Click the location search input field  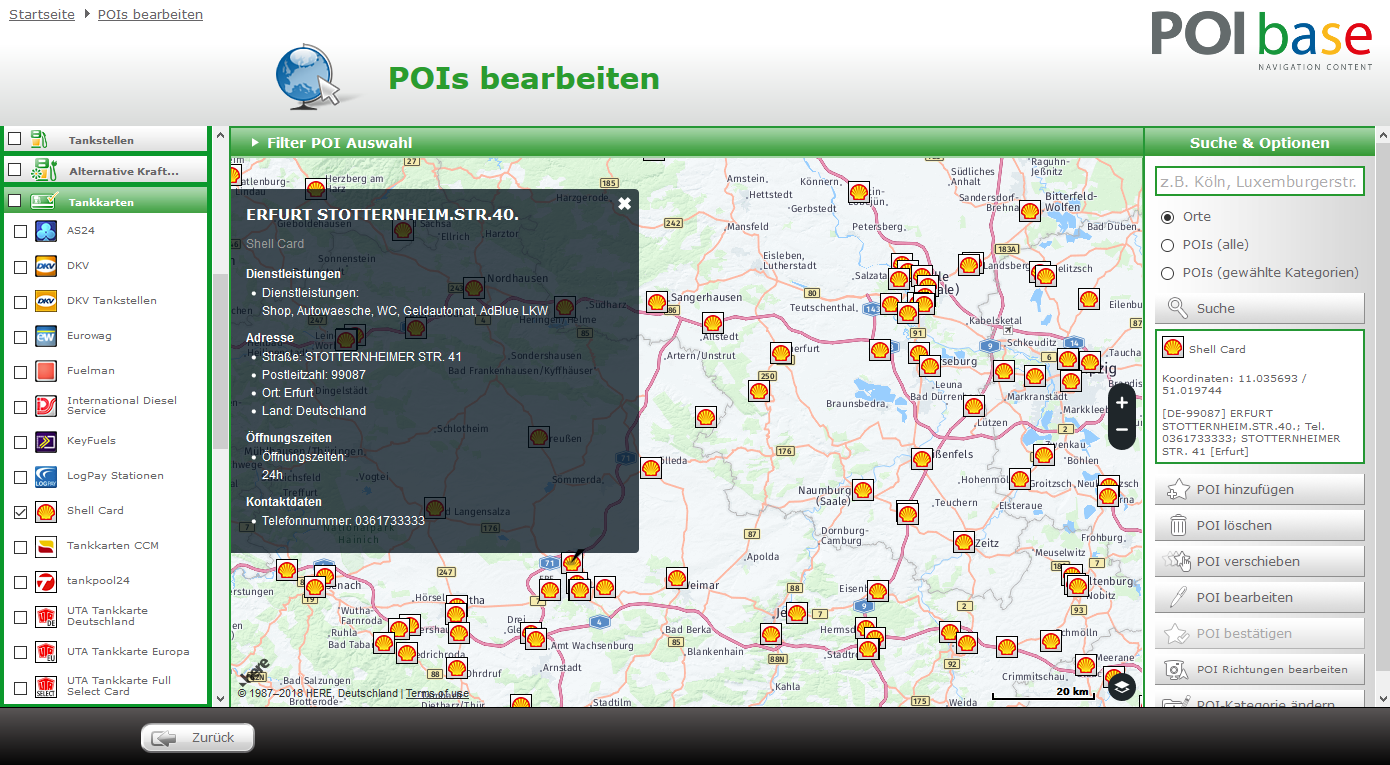point(1259,181)
